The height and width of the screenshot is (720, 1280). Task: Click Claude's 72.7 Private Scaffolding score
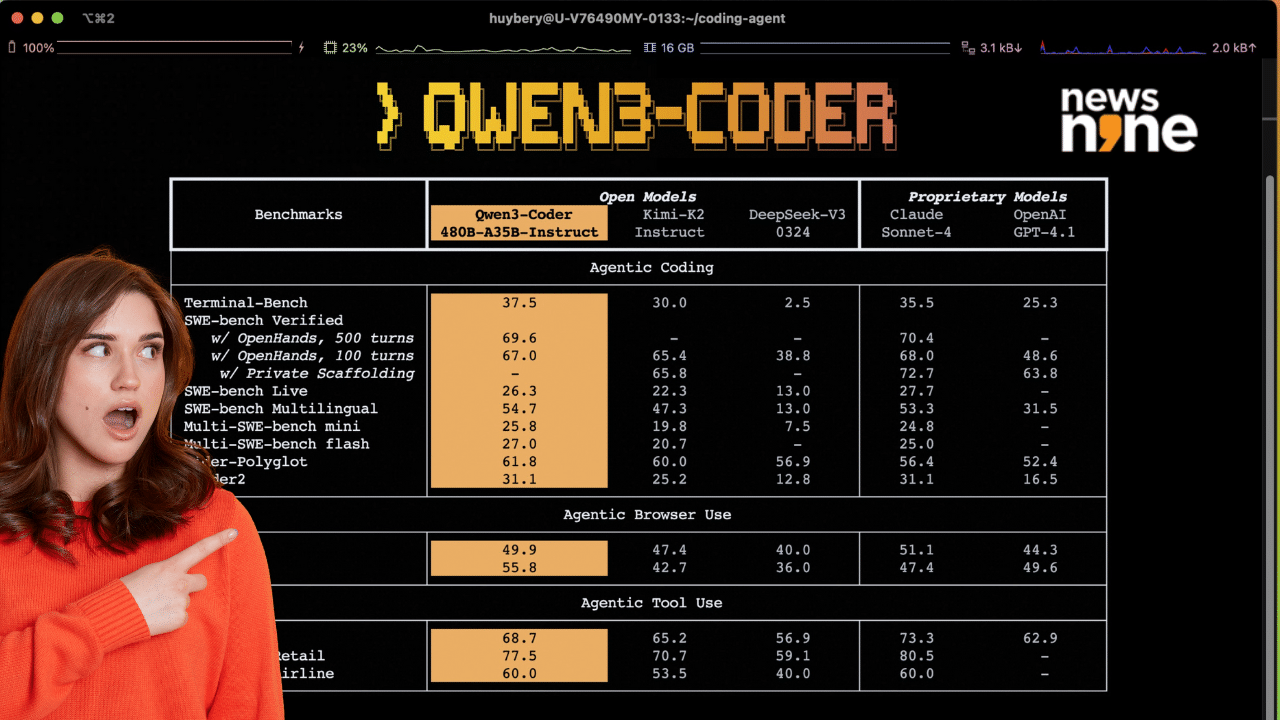(916, 373)
